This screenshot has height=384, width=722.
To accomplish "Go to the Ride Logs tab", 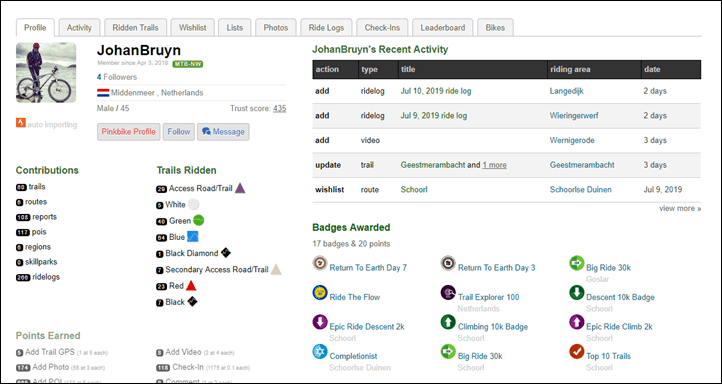I will (x=326, y=28).
